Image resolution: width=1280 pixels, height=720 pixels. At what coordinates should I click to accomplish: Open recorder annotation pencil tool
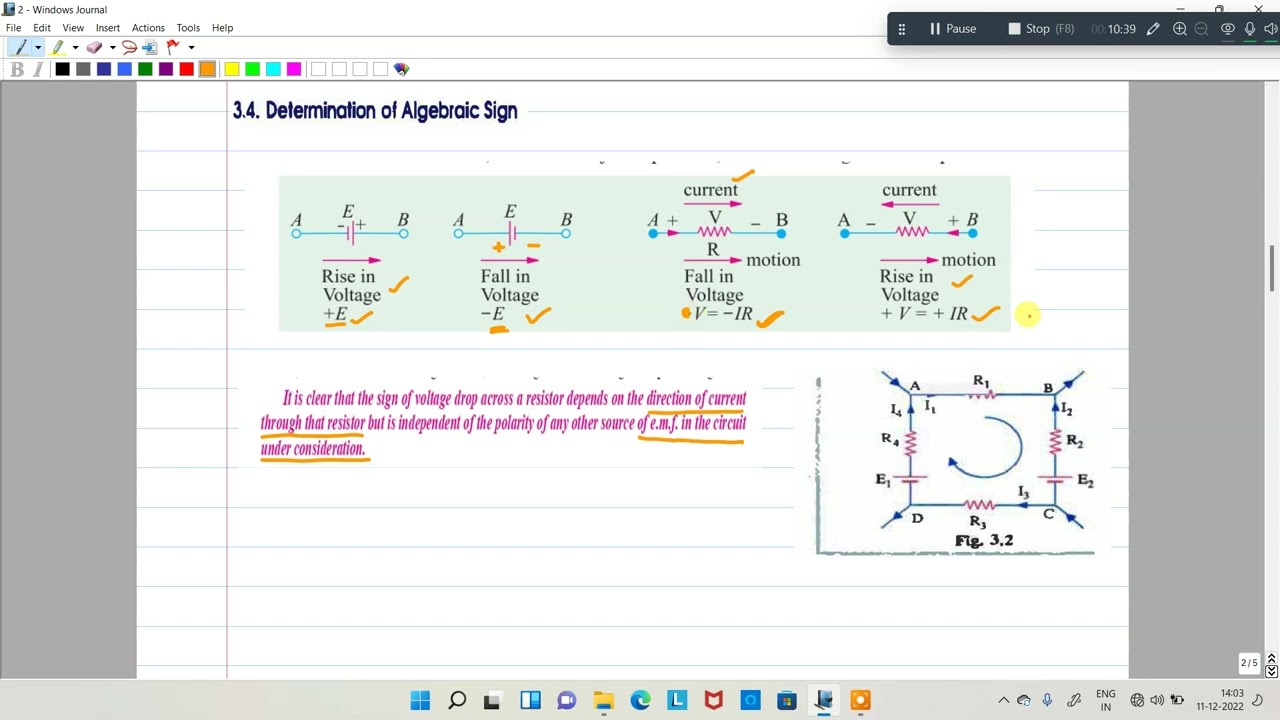tap(1153, 29)
